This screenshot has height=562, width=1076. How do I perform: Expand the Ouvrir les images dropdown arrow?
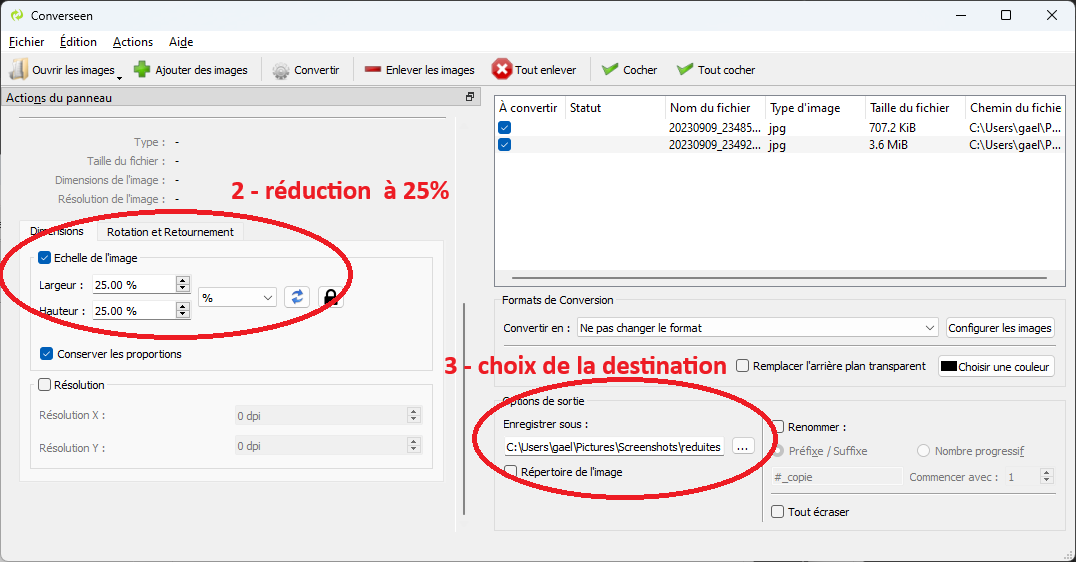[120, 76]
